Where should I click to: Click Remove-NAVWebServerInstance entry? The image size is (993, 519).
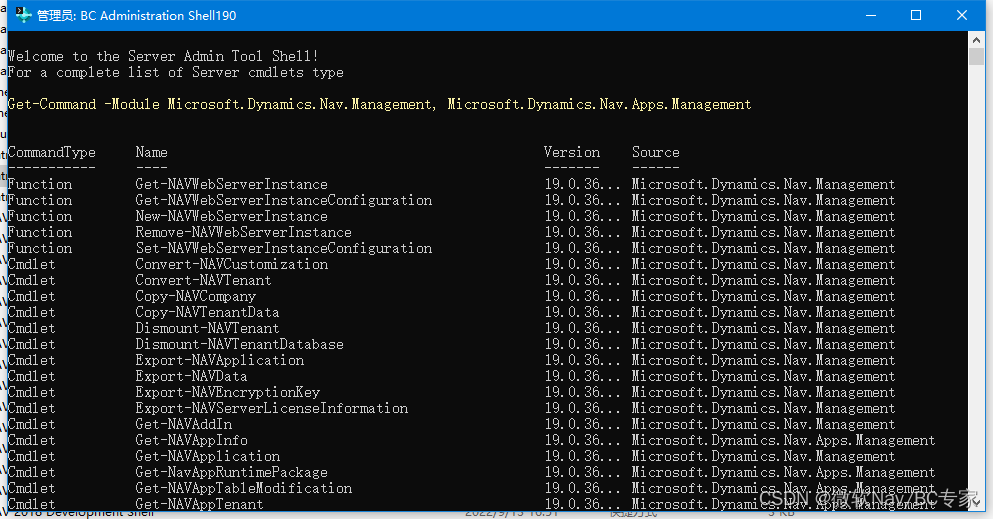coord(244,232)
